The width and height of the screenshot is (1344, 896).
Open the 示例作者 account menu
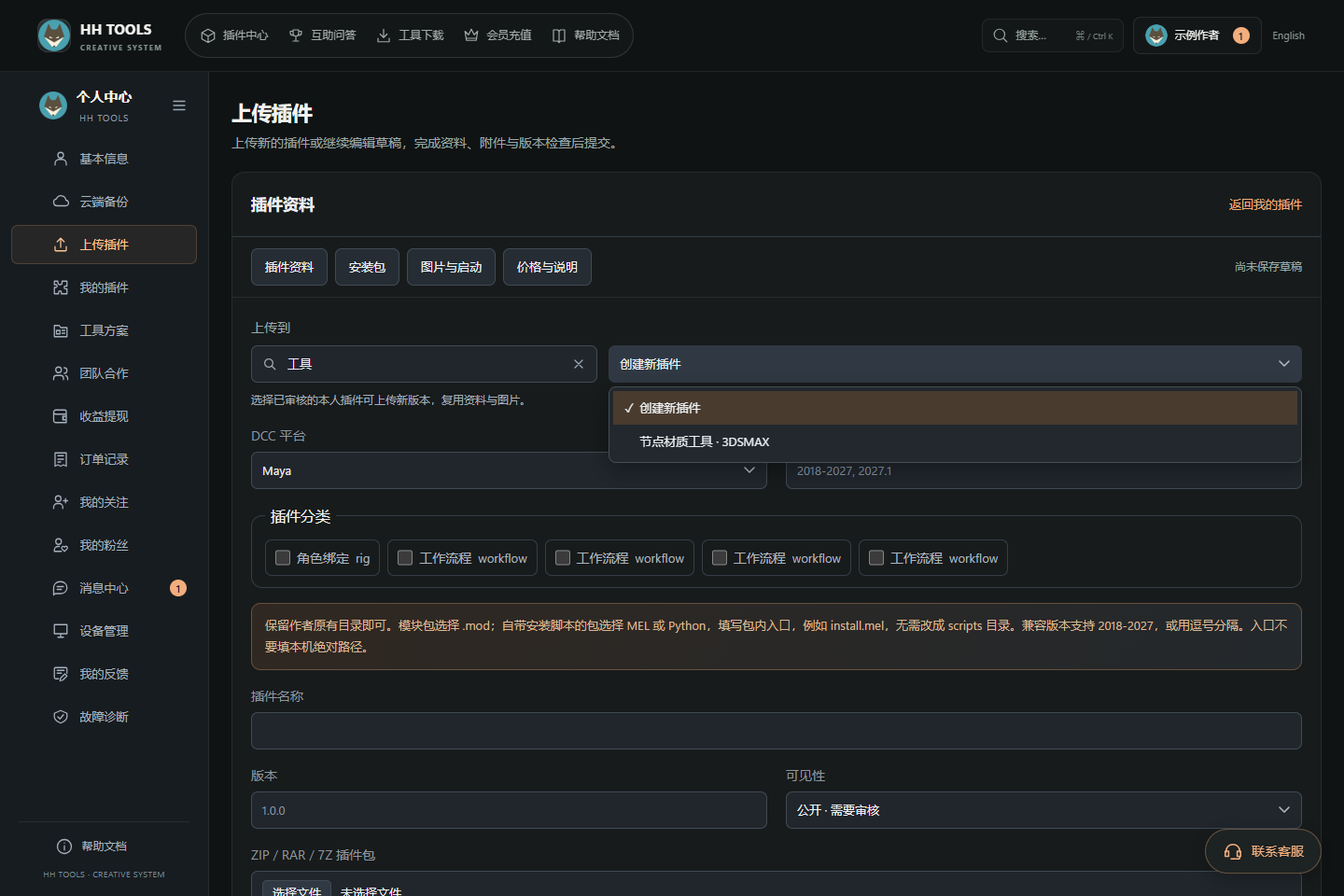[x=1197, y=35]
